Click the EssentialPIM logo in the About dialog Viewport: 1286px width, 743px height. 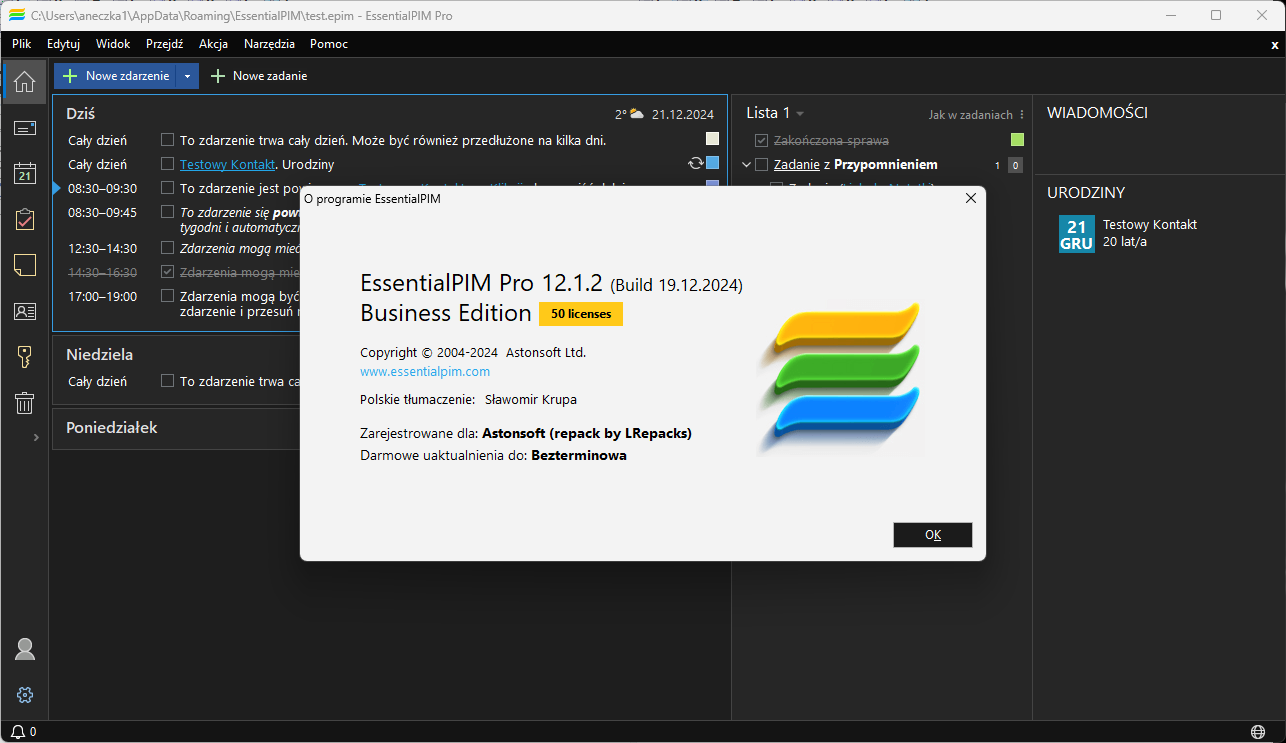pyautogui.click(x=838, y=377)
